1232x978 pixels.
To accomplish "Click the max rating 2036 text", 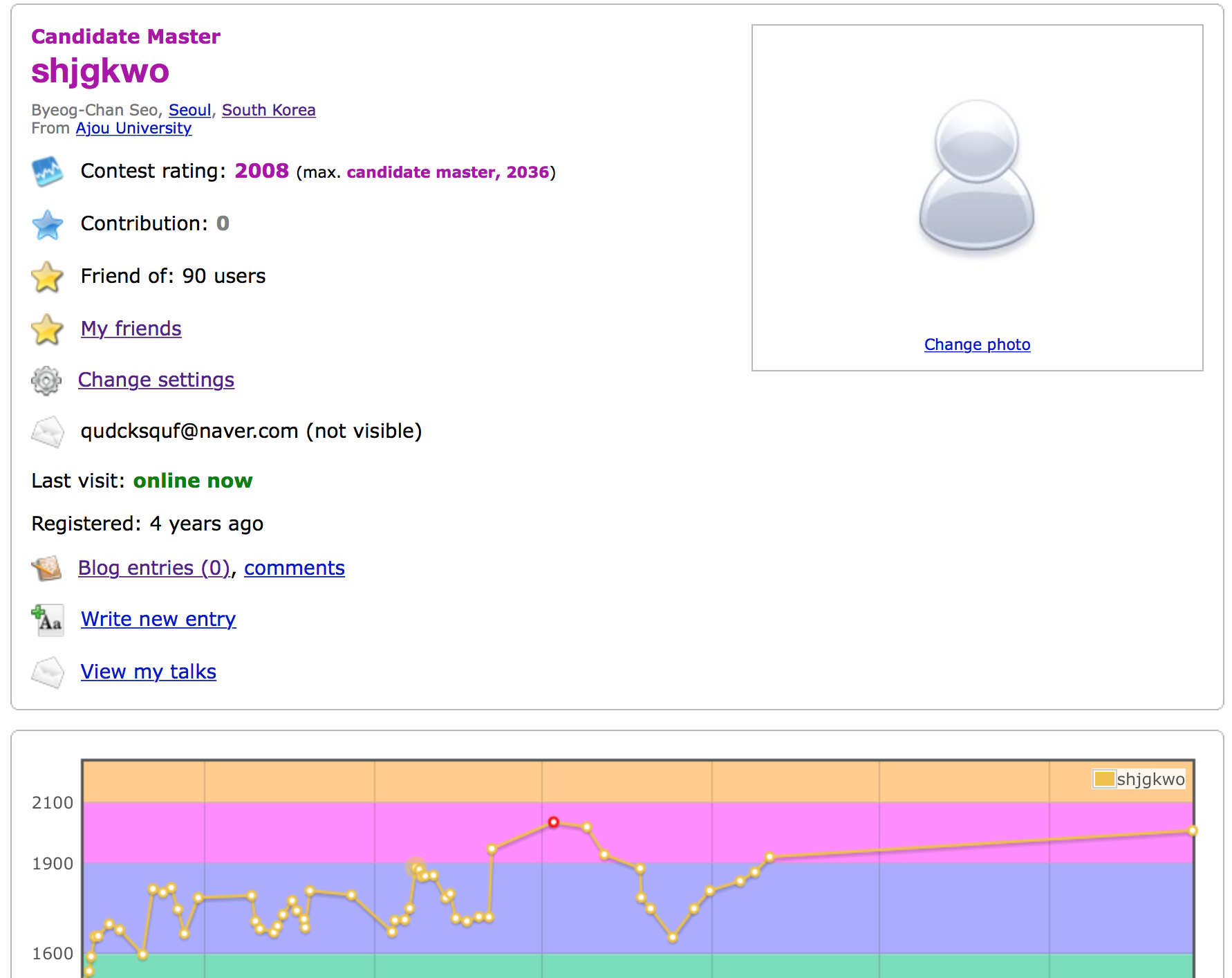I will pyautogui.click(x=528, y=172).
